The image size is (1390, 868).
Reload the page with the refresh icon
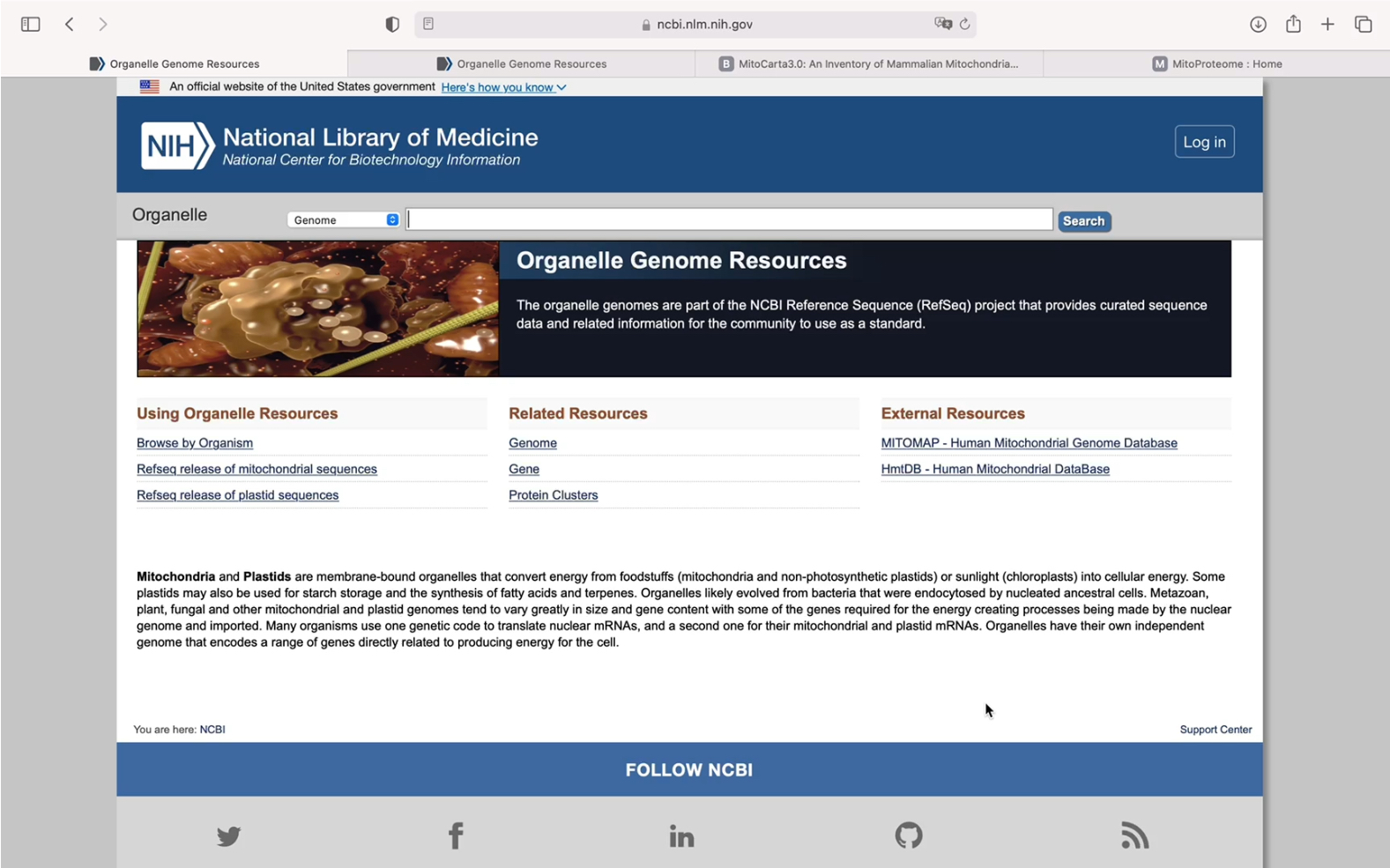click(965, 24)
